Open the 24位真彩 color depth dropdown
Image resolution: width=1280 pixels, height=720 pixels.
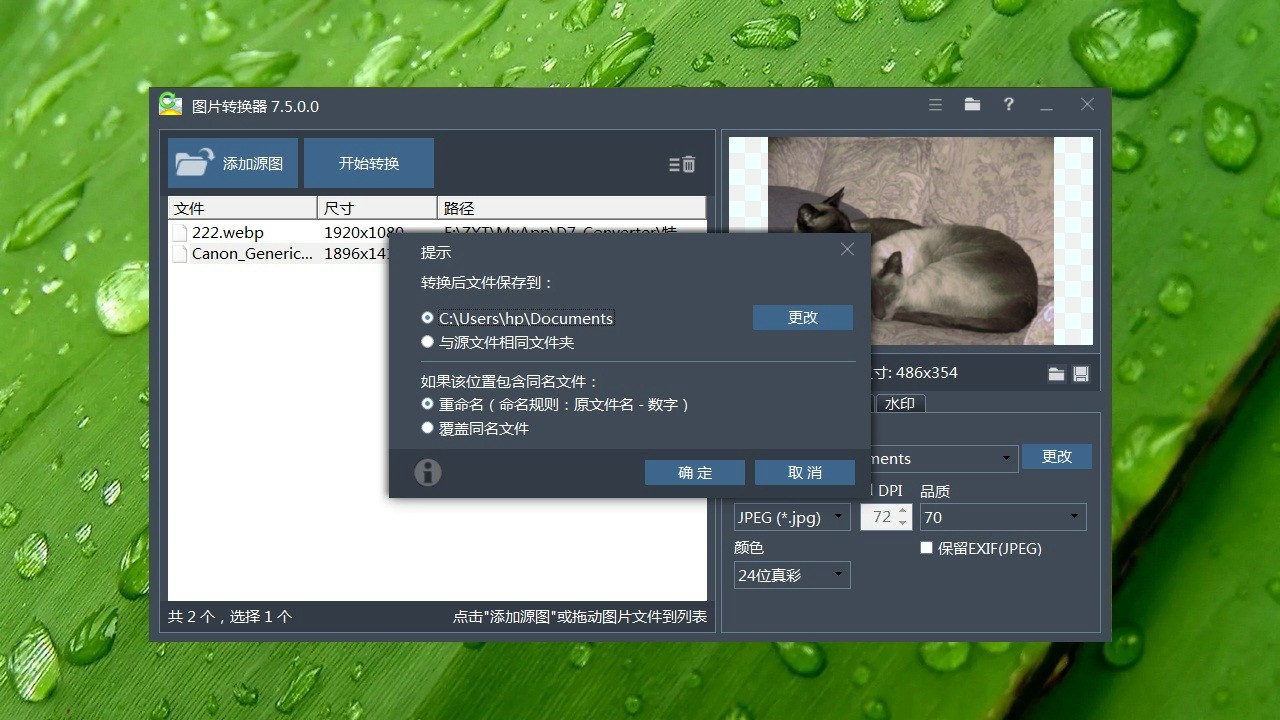click(x=791, y=575)
